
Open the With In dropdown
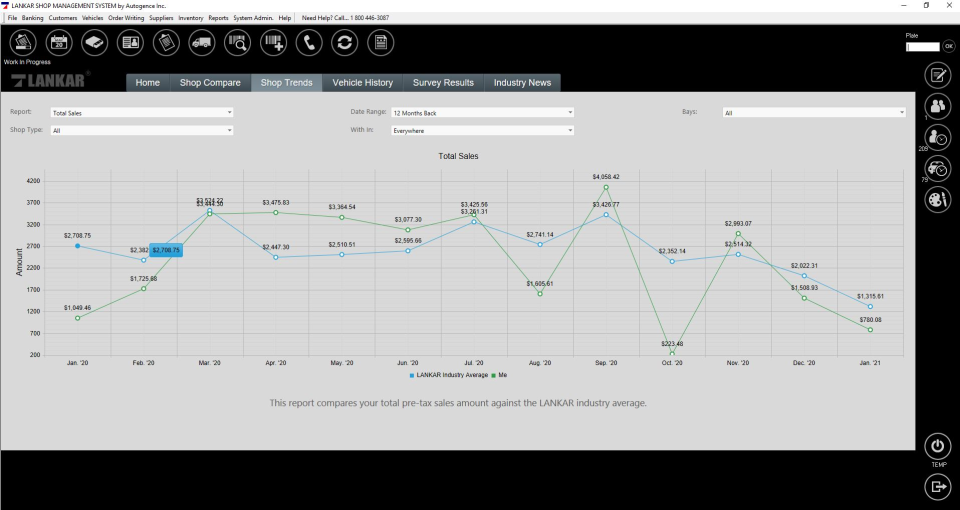[482, 130]
